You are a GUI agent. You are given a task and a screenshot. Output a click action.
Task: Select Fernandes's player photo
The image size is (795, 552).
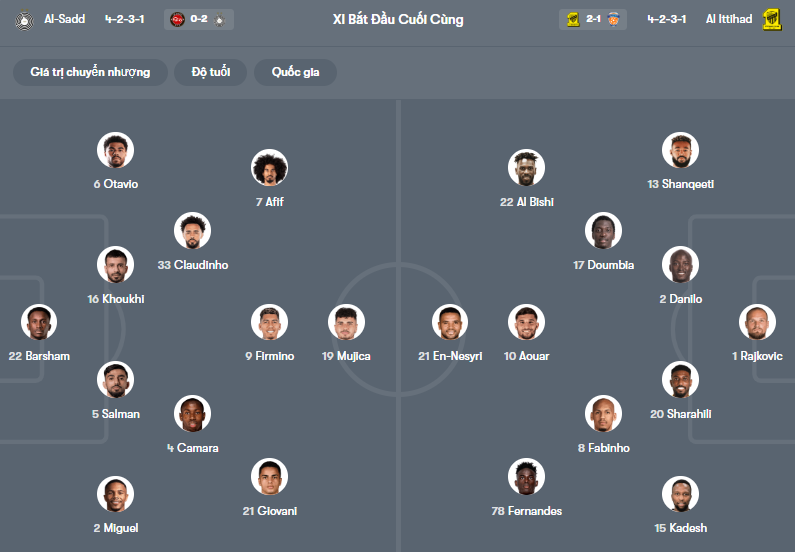(527, 477)
